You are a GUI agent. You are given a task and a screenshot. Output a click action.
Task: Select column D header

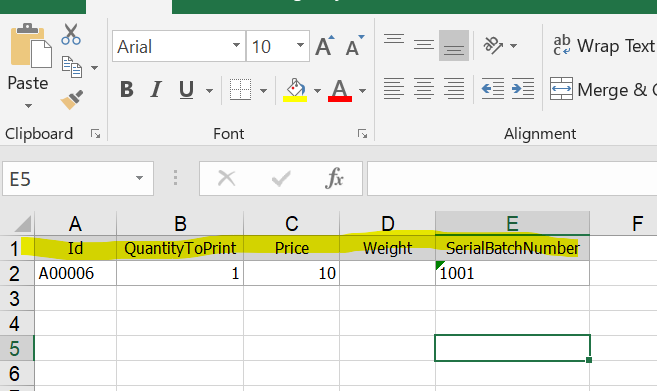[x=388, y=223]
